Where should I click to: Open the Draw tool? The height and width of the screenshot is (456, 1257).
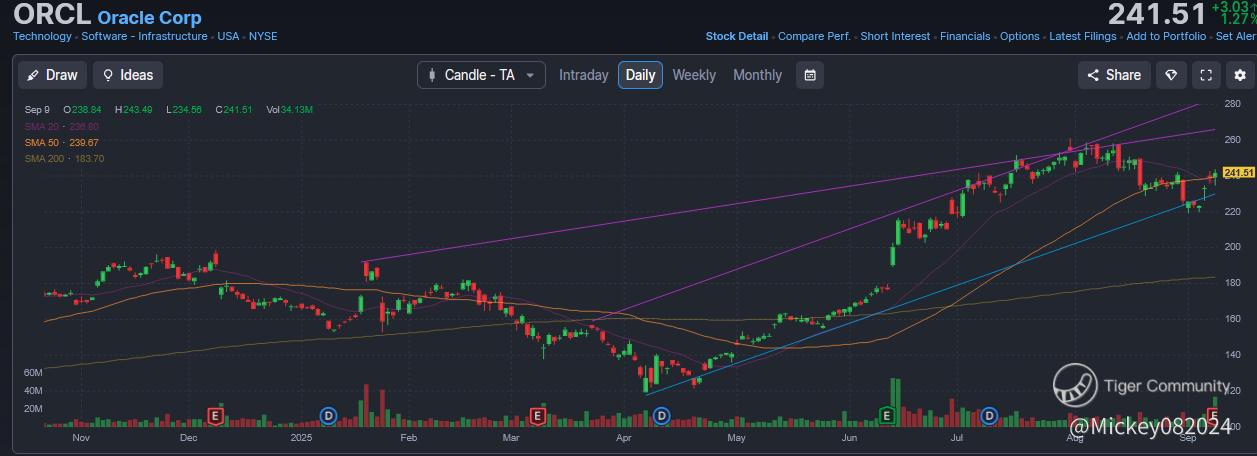[x=51, y=75]
